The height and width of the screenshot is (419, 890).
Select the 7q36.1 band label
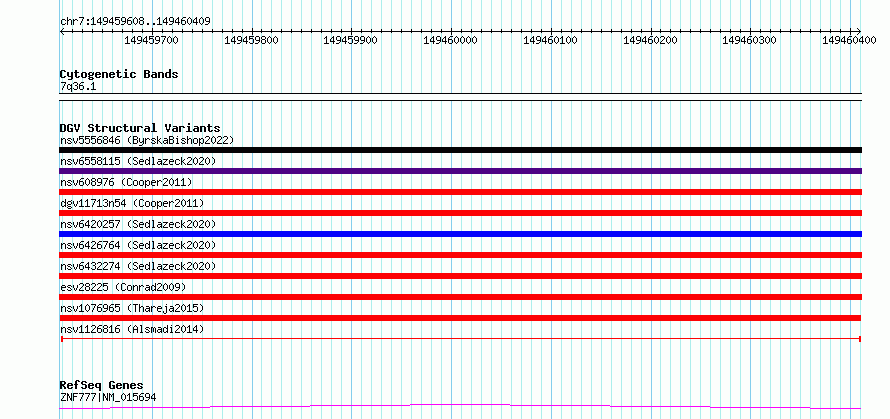coord(78,86)
